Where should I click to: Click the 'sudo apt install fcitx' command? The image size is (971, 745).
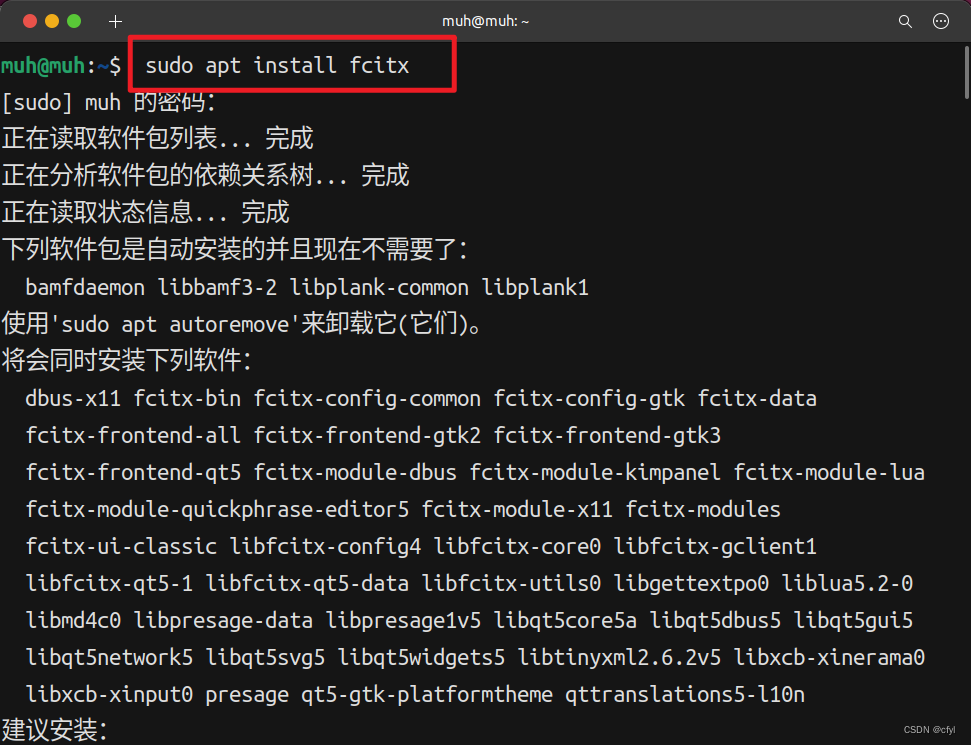click(x=277, y=66)
